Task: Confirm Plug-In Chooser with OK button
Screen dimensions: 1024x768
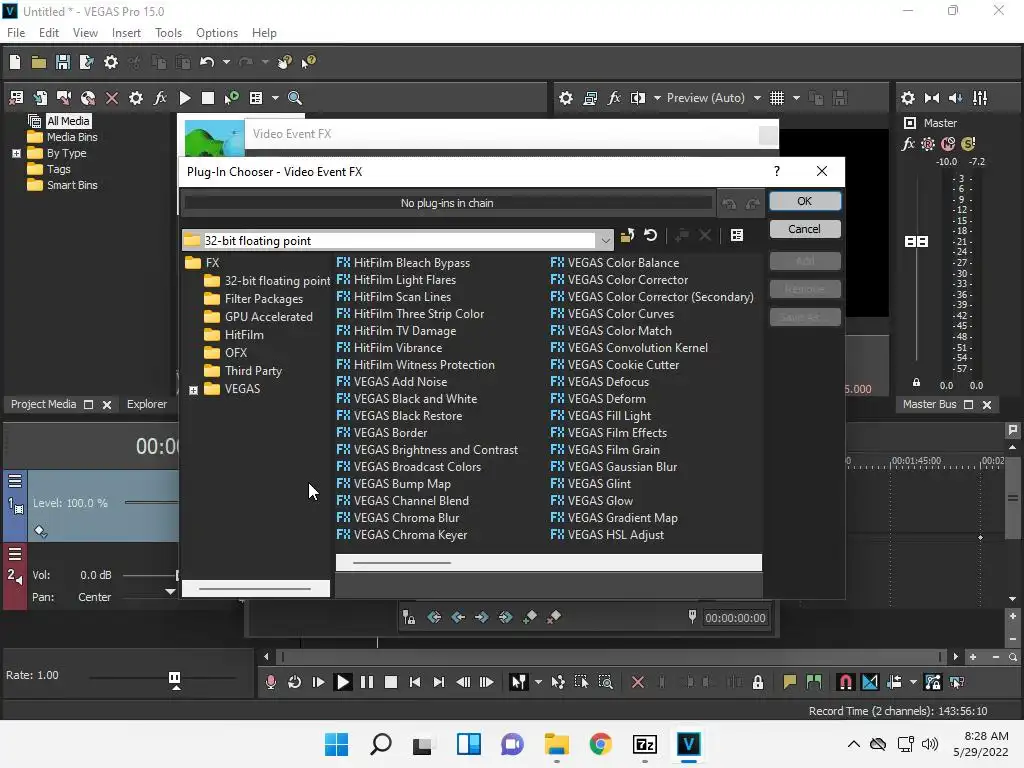Action: click(805, 201)
